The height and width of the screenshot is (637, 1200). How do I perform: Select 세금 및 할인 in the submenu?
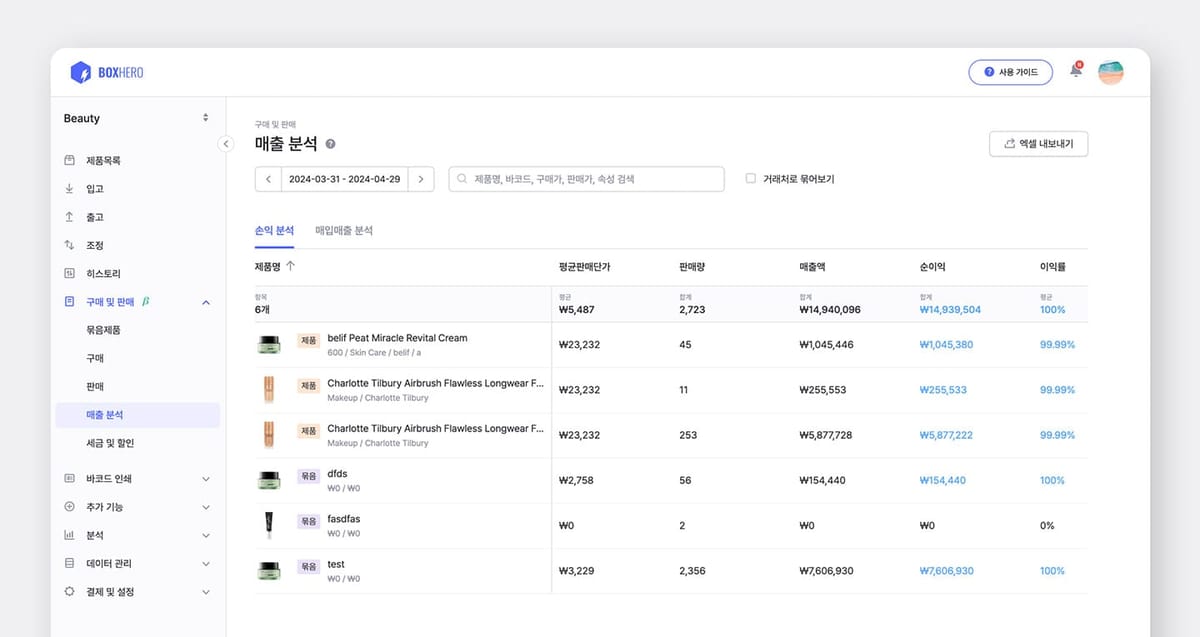(110, 443)
